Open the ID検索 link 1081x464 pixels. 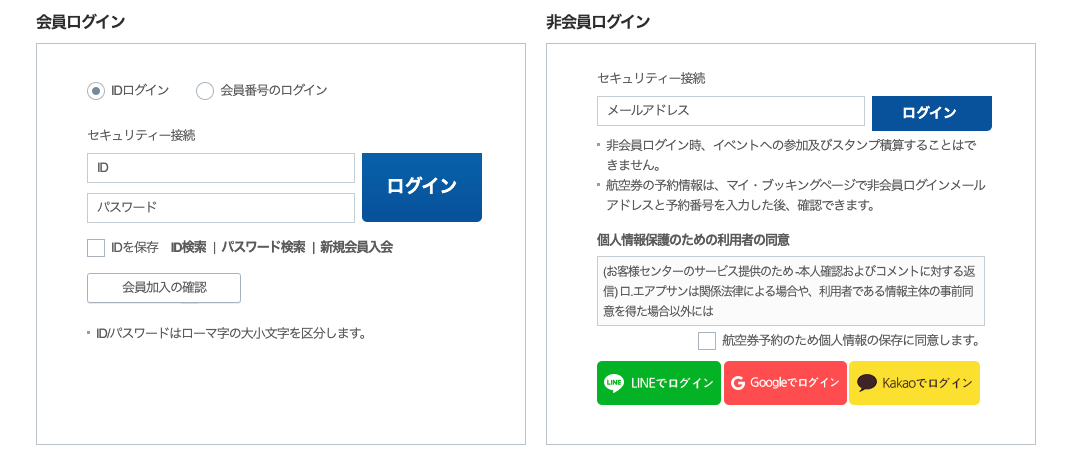click(188, 247)
